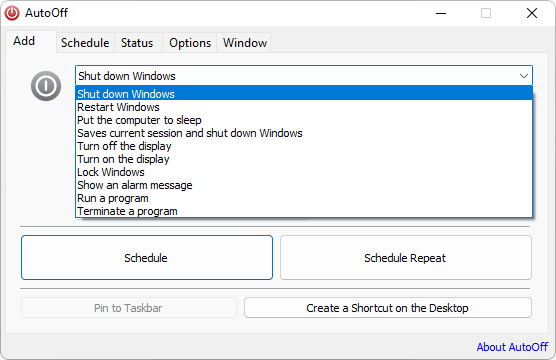556x360 pixels.
Task: Choose Restart Windows from the list
Action: pos(304,107)
